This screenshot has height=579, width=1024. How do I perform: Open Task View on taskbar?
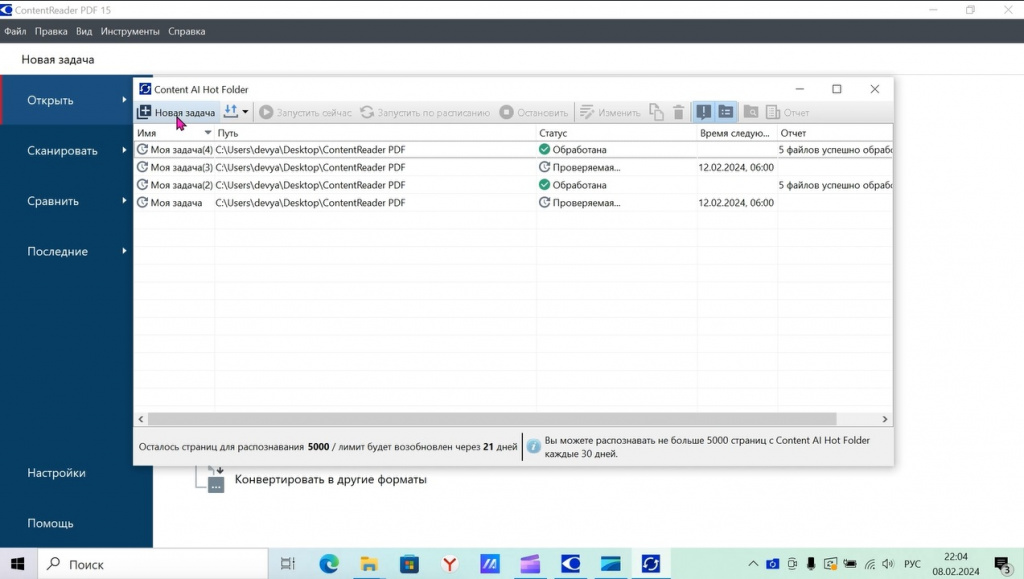click(287, 564)
